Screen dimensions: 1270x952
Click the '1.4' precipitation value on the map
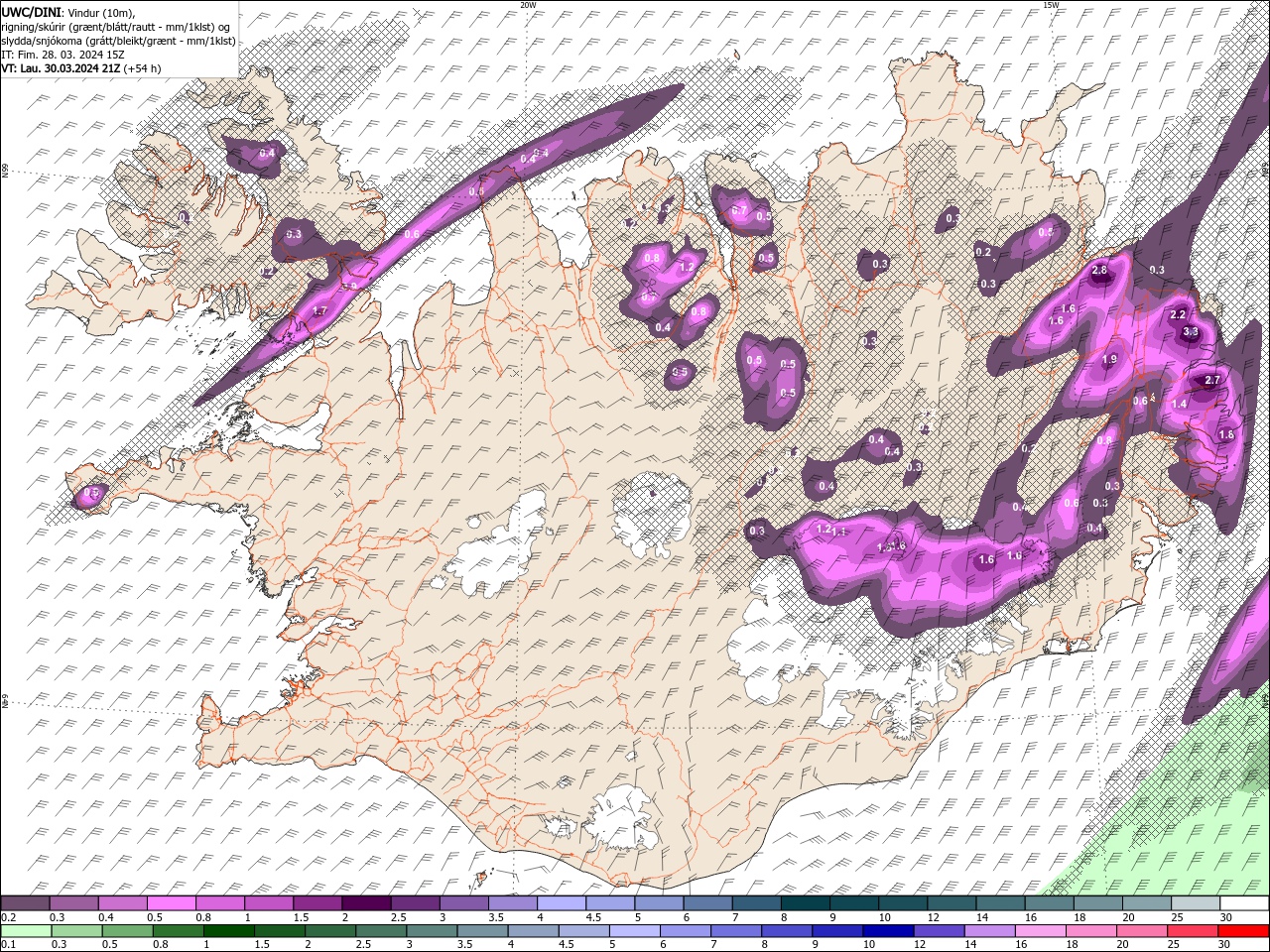click(x=1180, y=405)
